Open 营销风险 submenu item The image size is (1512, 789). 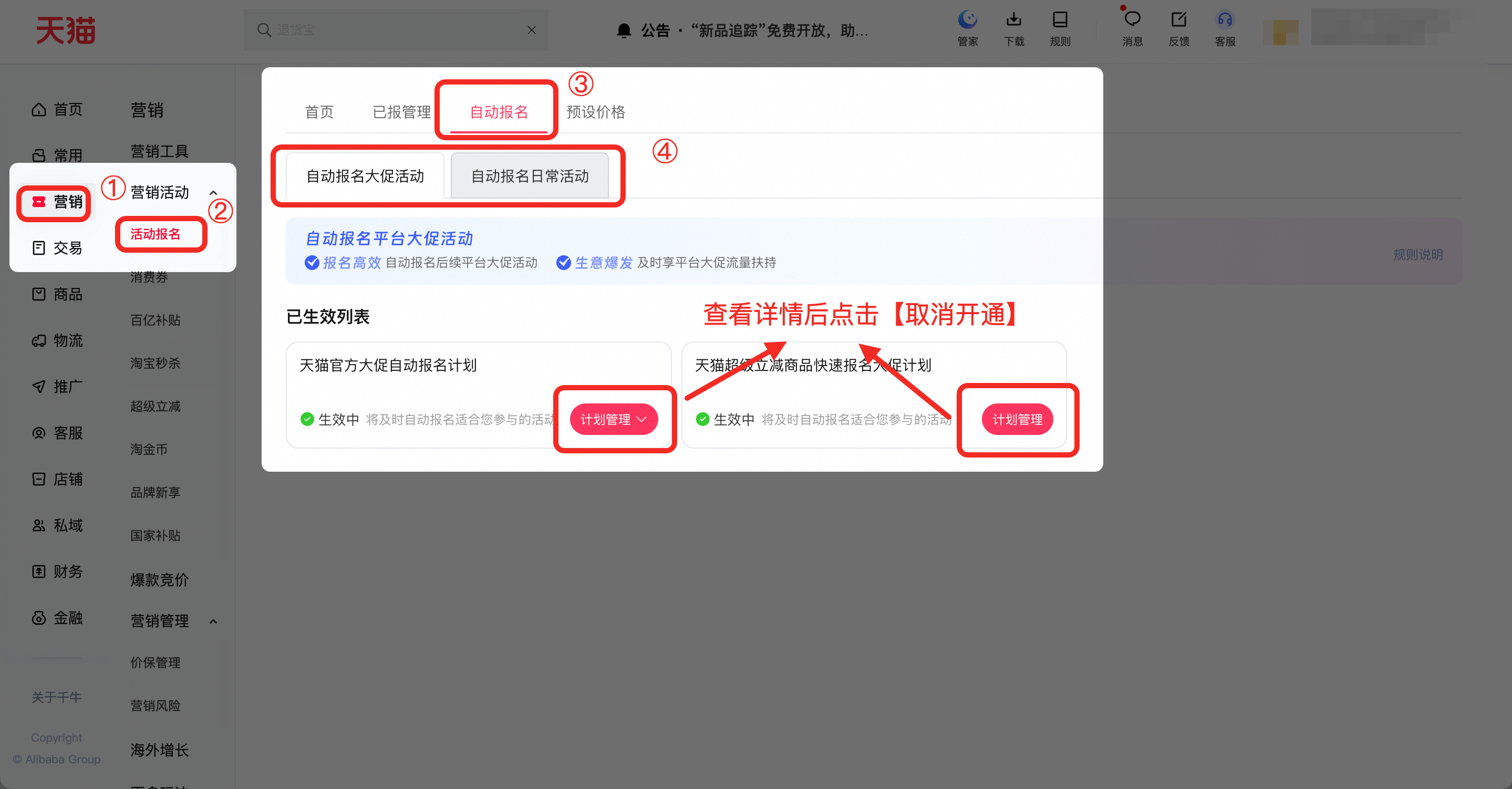[156, 705]
